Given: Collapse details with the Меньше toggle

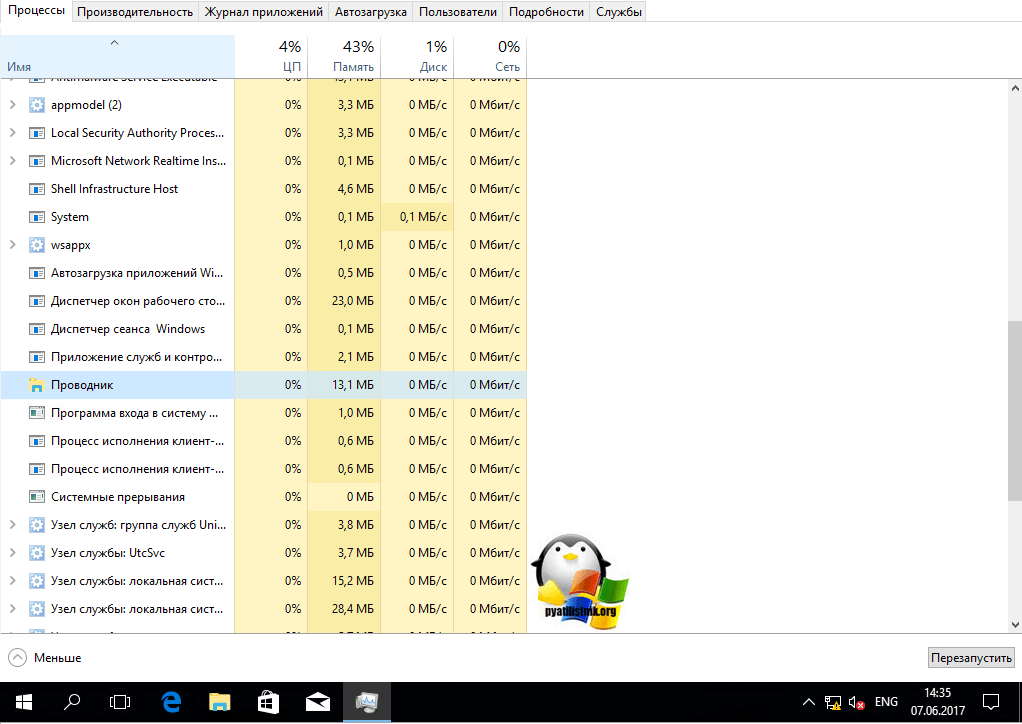Looking at the screenshot, I should (x=45, y=658).
